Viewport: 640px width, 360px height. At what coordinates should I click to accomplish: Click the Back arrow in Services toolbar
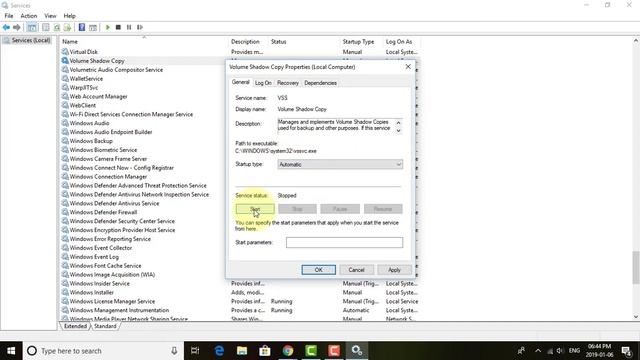pyautogui.click(x=6, y=27)
